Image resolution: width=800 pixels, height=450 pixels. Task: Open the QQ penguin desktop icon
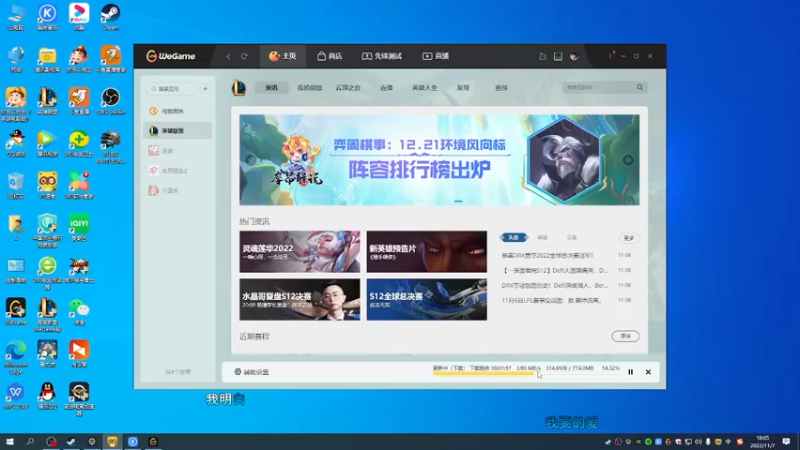[x=47, y=396]
